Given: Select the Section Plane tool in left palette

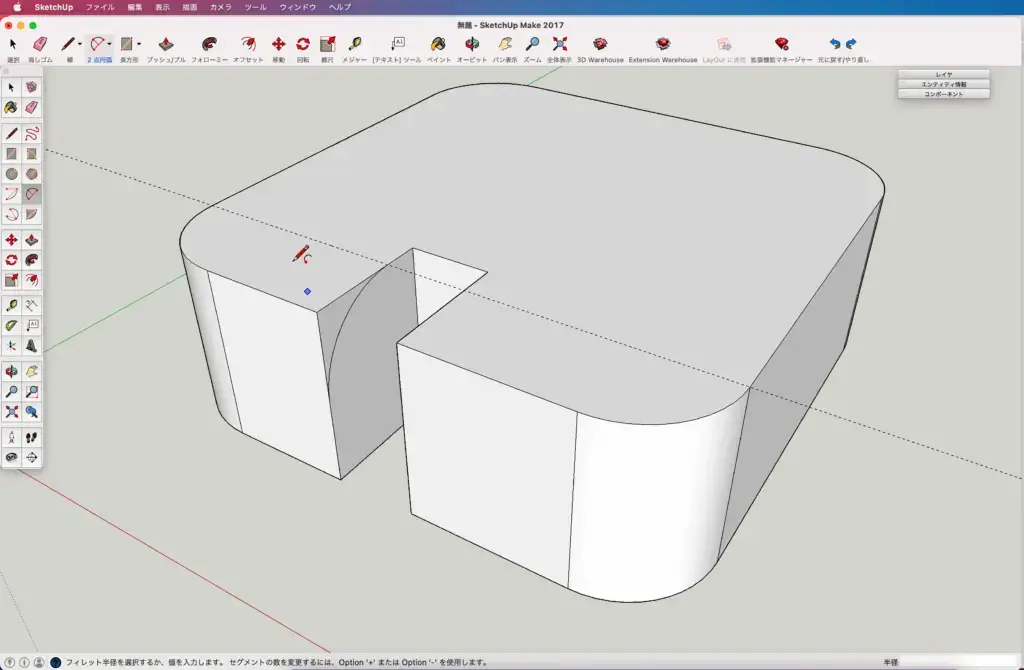Looking at the screenshot, I should (31, 458).
